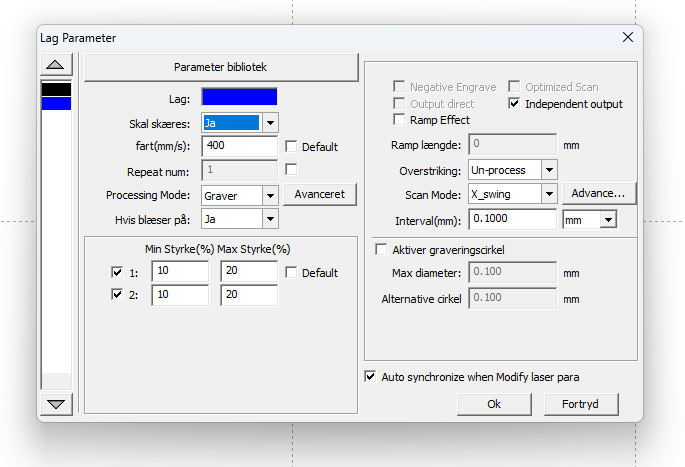The height and width of the screenshot is (467, 685).
Task: Close the Lag Parameter dialog
Action: click(x=628, y=37)
